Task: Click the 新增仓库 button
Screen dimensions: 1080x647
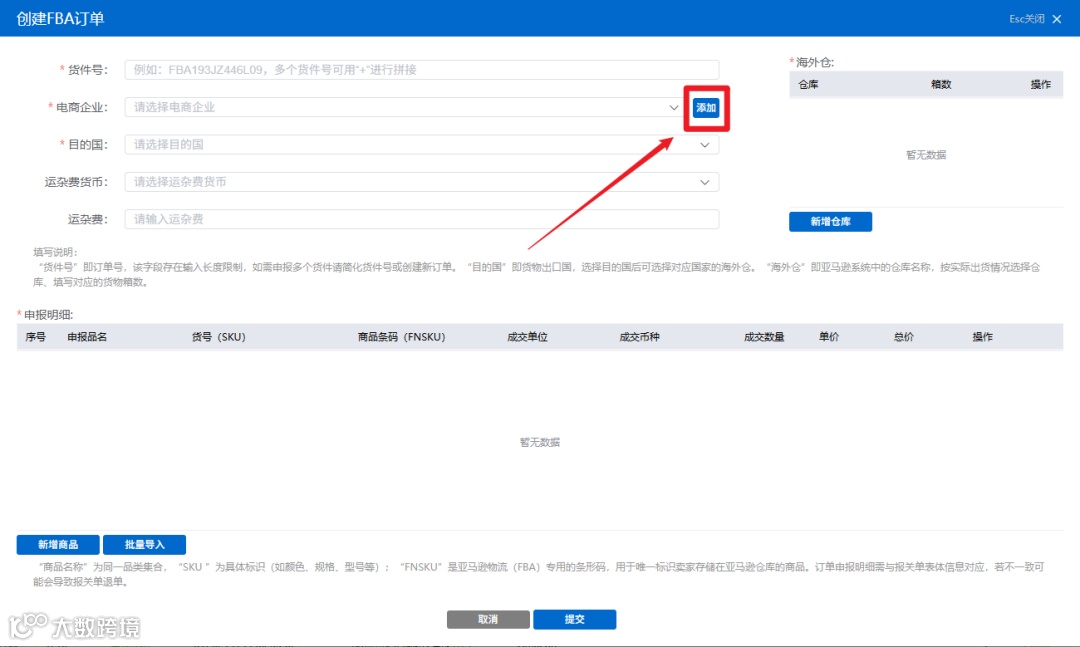Action: click(x=831, y=222)
